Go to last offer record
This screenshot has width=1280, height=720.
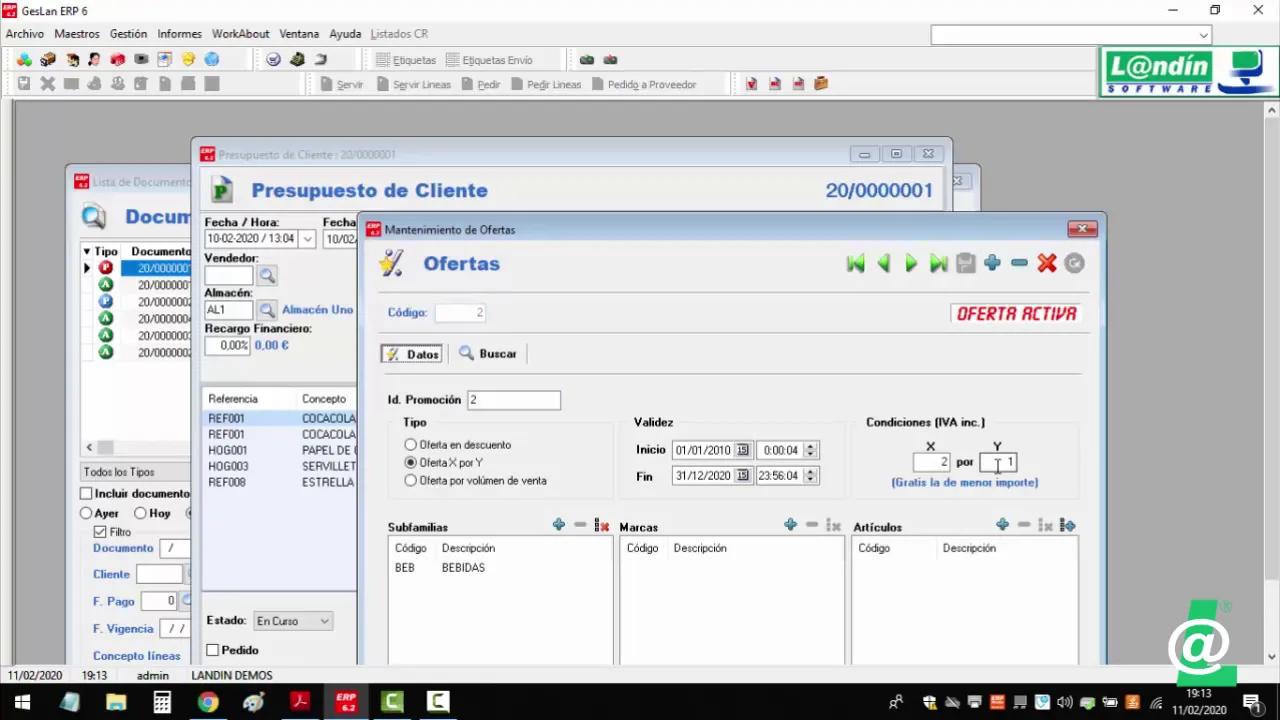coord(938,263)
